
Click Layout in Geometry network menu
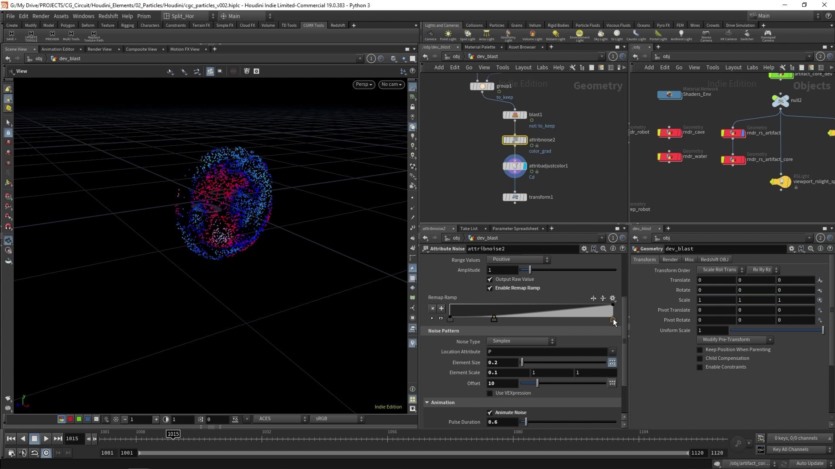click(523, 68)
